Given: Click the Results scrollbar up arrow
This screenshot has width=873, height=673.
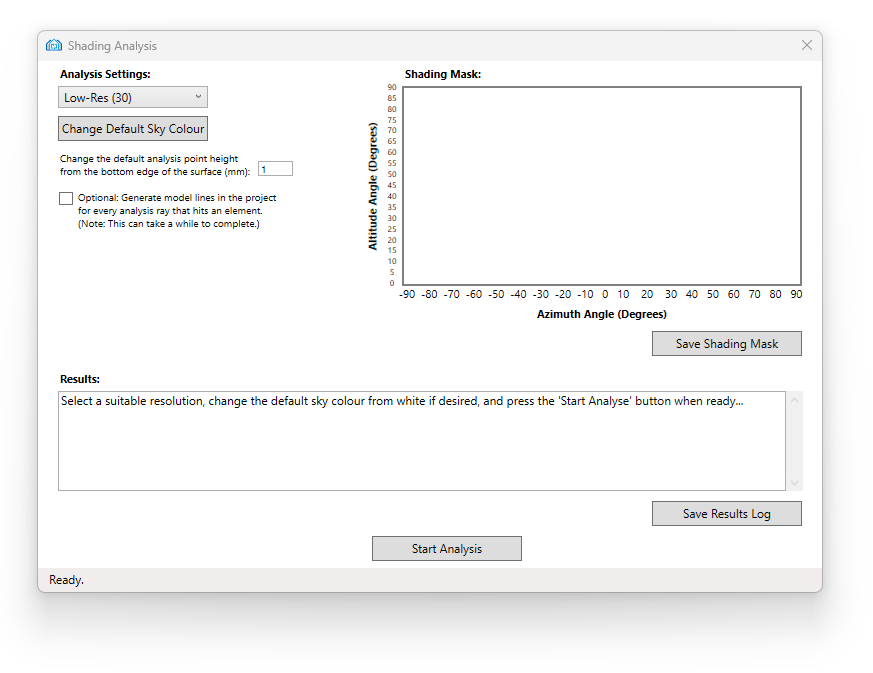Looking at the screenshot, I should tap(794, 400).
